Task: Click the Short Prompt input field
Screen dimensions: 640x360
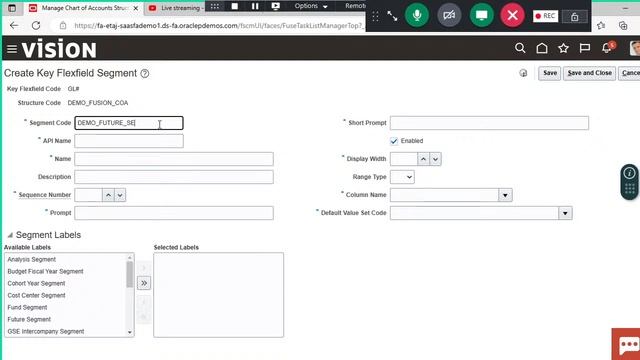Action: coord(489,123)
